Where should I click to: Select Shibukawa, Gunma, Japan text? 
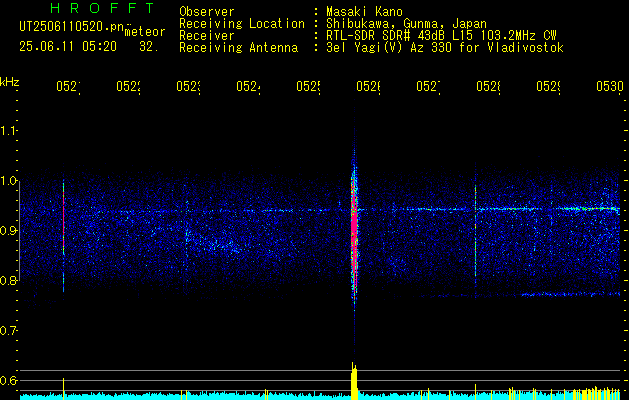click(406, 24)
